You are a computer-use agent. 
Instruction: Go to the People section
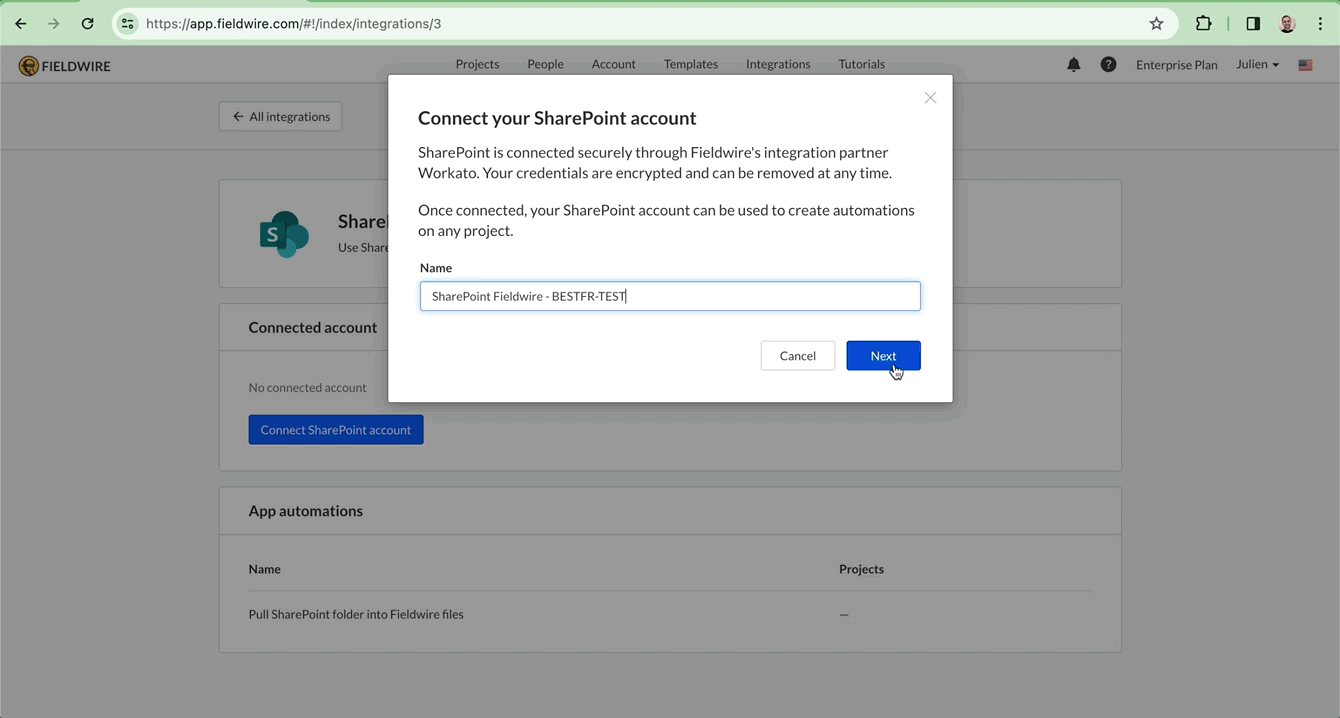545,64
